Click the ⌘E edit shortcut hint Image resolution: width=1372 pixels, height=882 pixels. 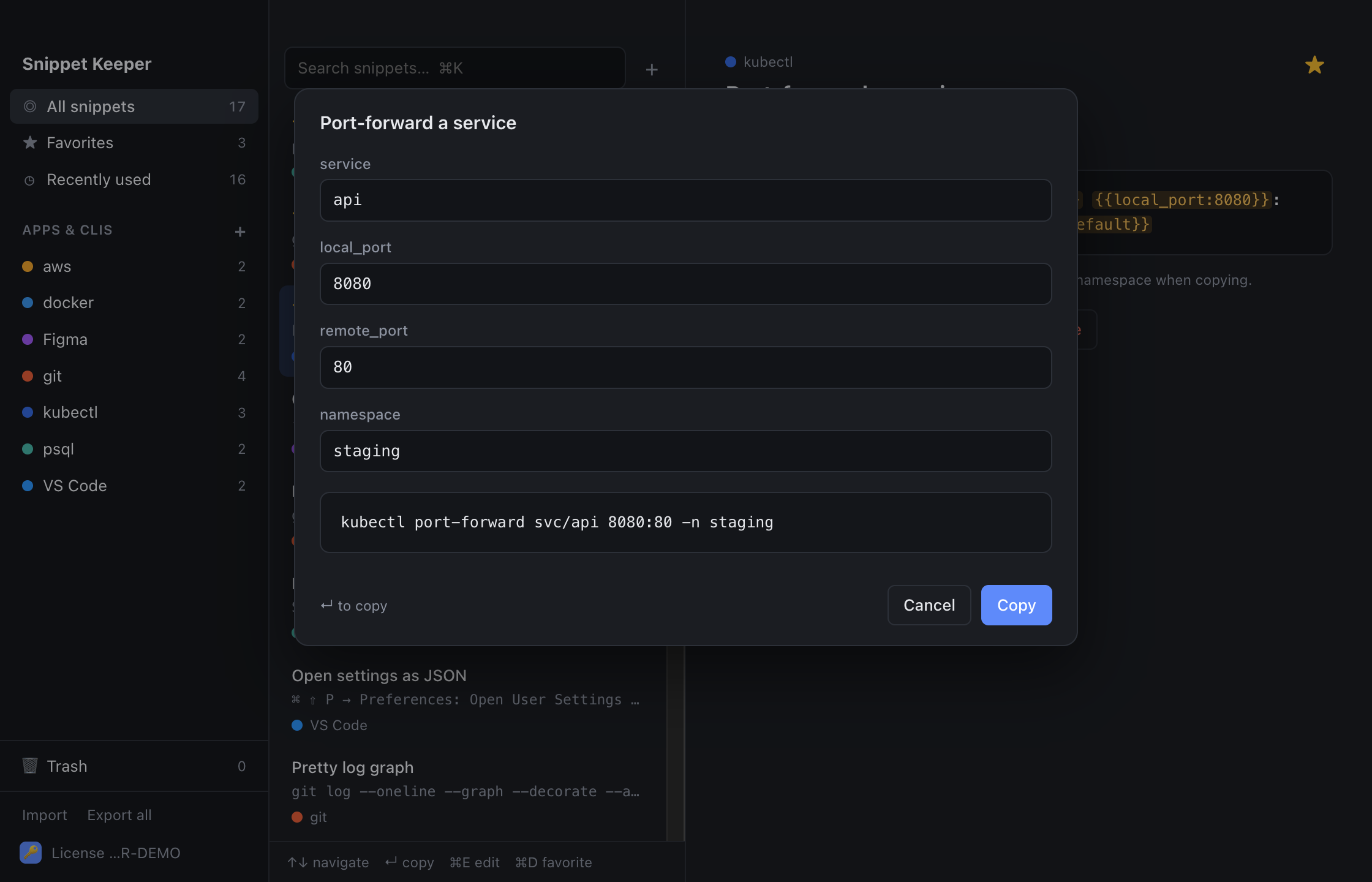(475, 862)
